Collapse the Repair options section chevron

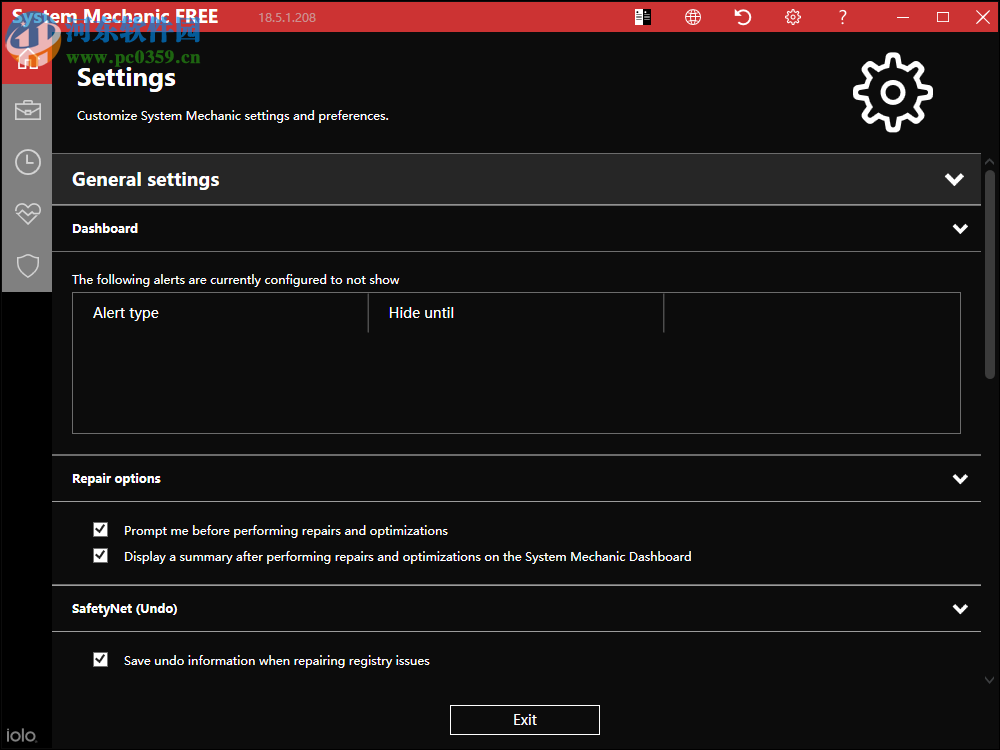pos(960,479)
